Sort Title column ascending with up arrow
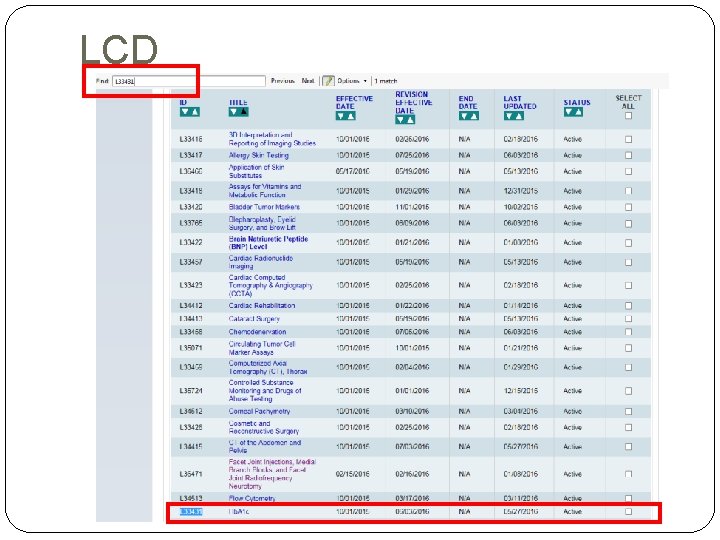720x540 pixels. tap(244, 112)
